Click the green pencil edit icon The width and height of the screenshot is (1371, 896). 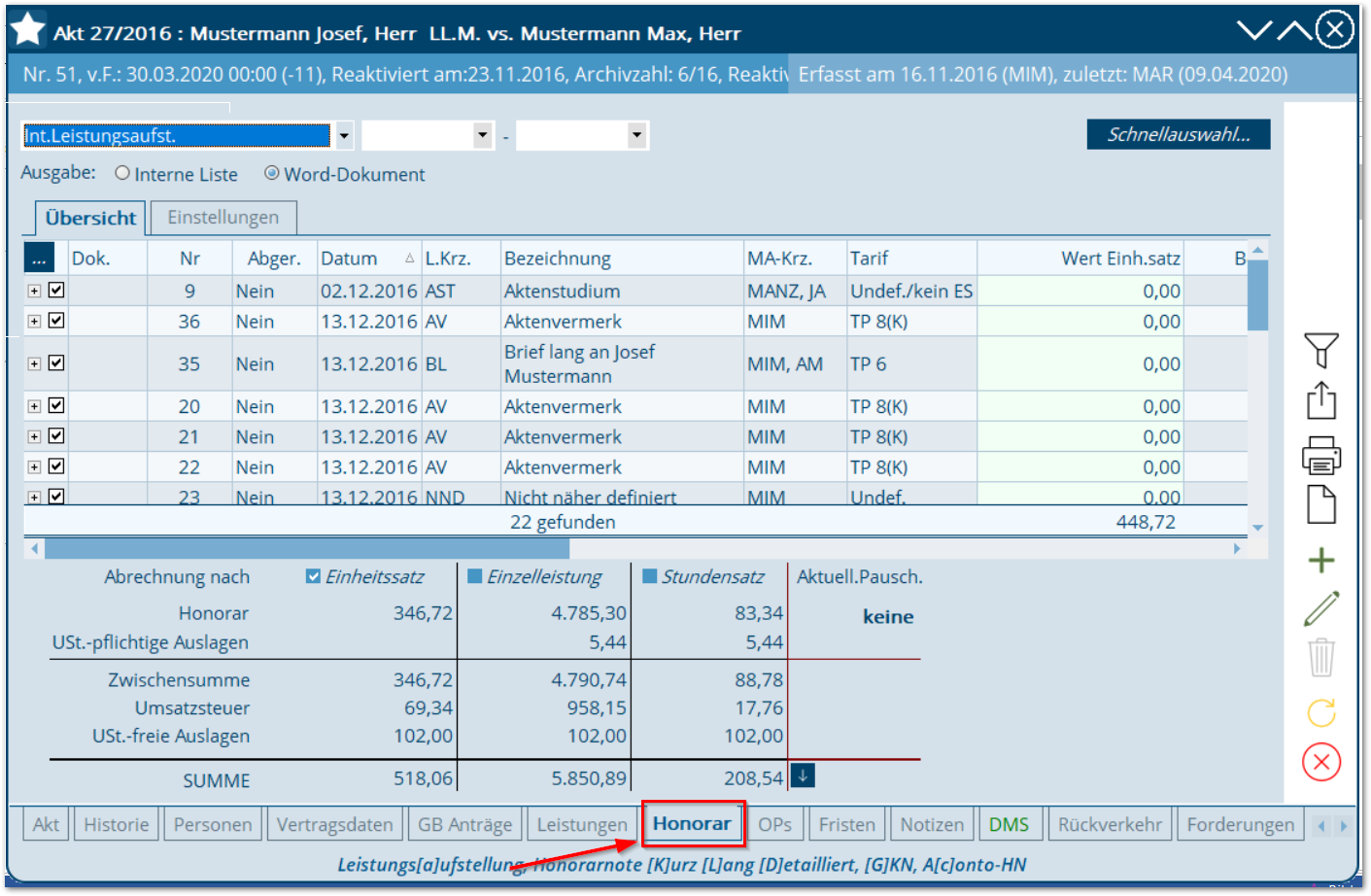[1321, 608]
